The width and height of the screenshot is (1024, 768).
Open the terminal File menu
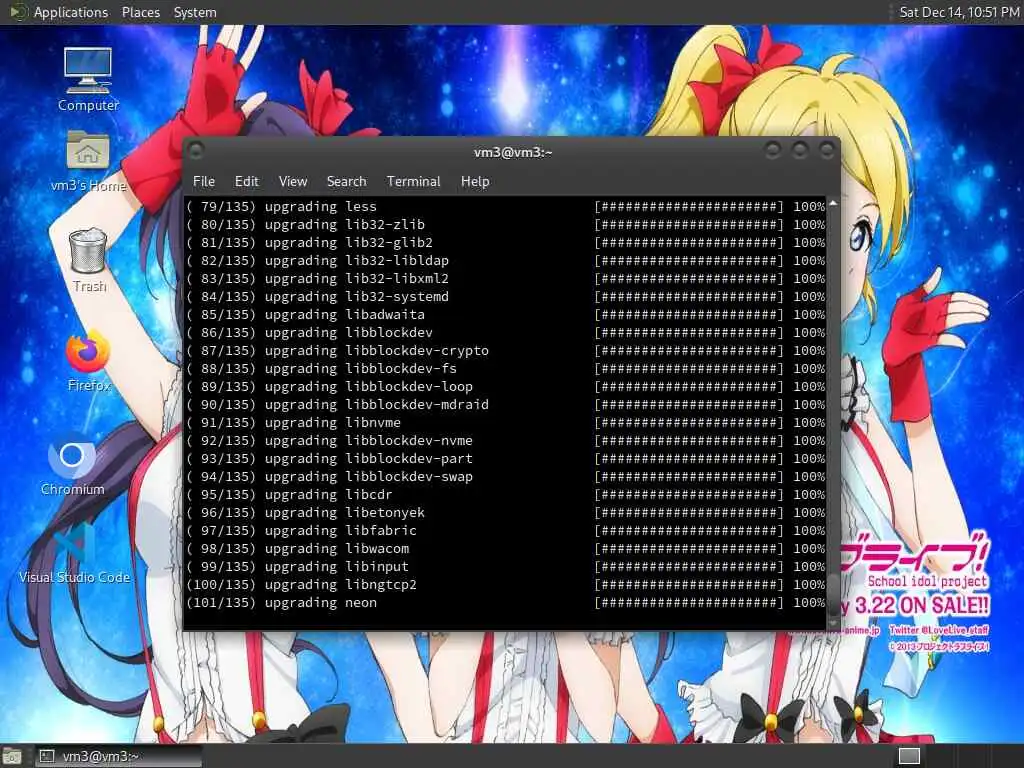(x=204, y=182)
